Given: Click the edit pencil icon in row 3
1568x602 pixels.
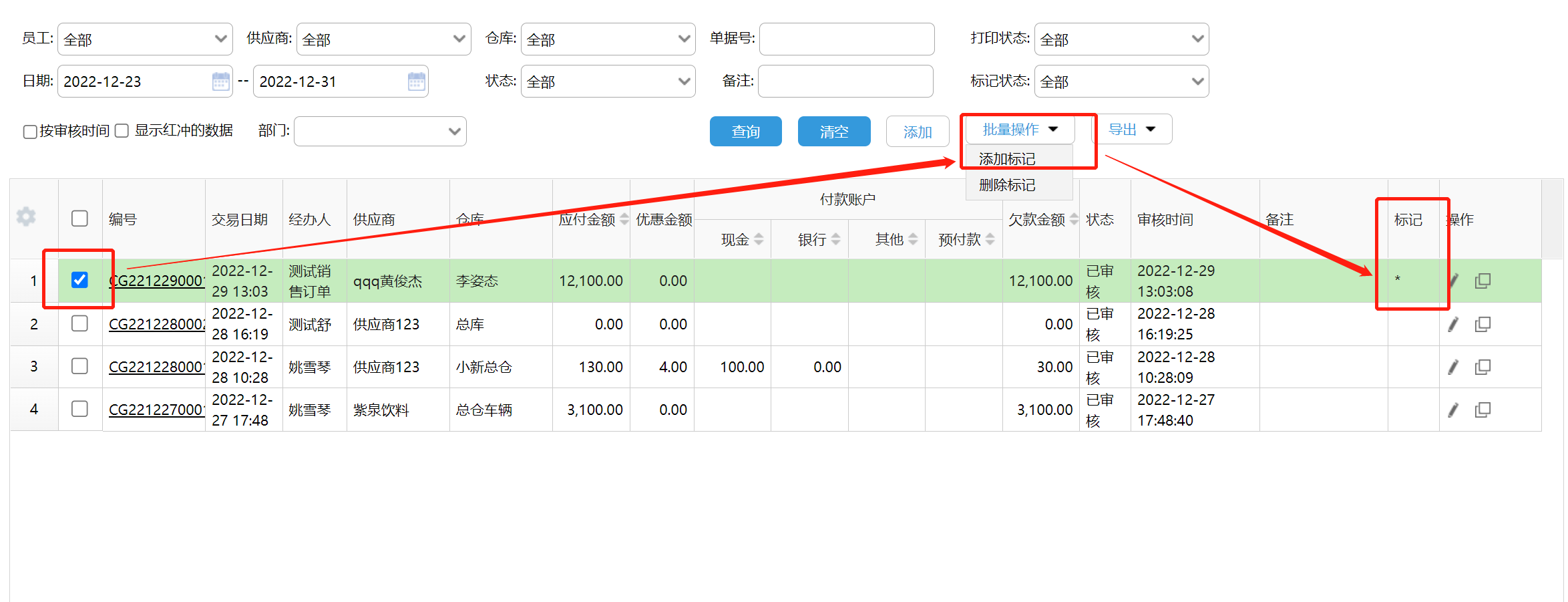Looking at the screenshot, I should (1453, 367).
